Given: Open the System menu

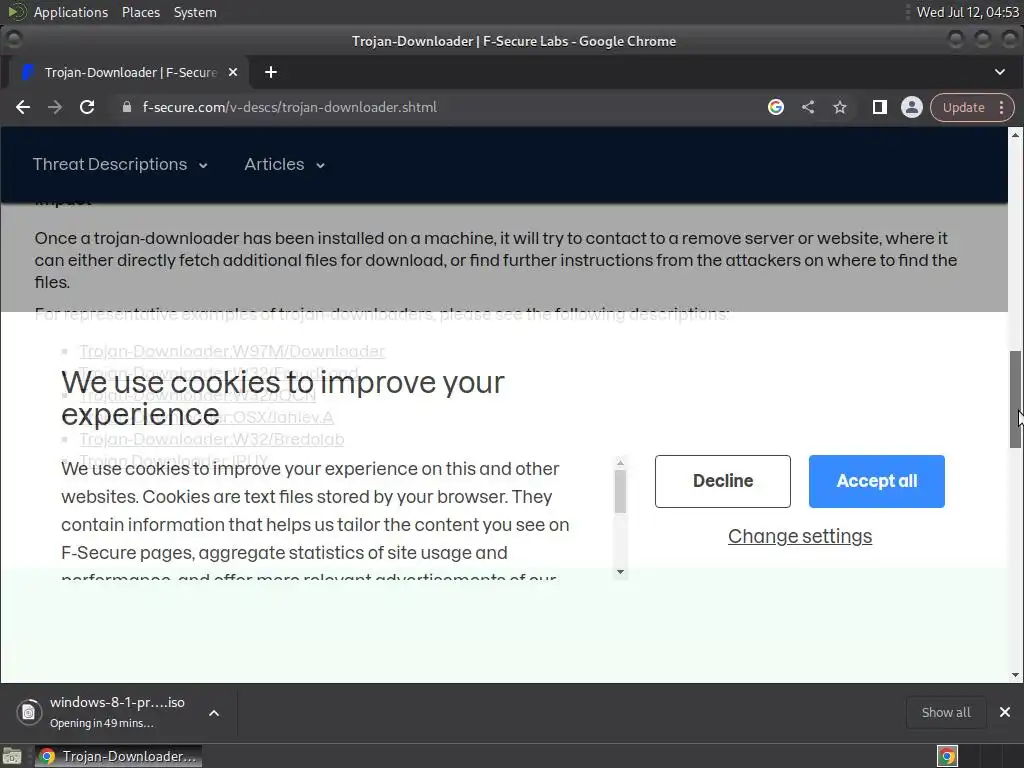Looking at the screenshot, I should (x=195, y=12).
